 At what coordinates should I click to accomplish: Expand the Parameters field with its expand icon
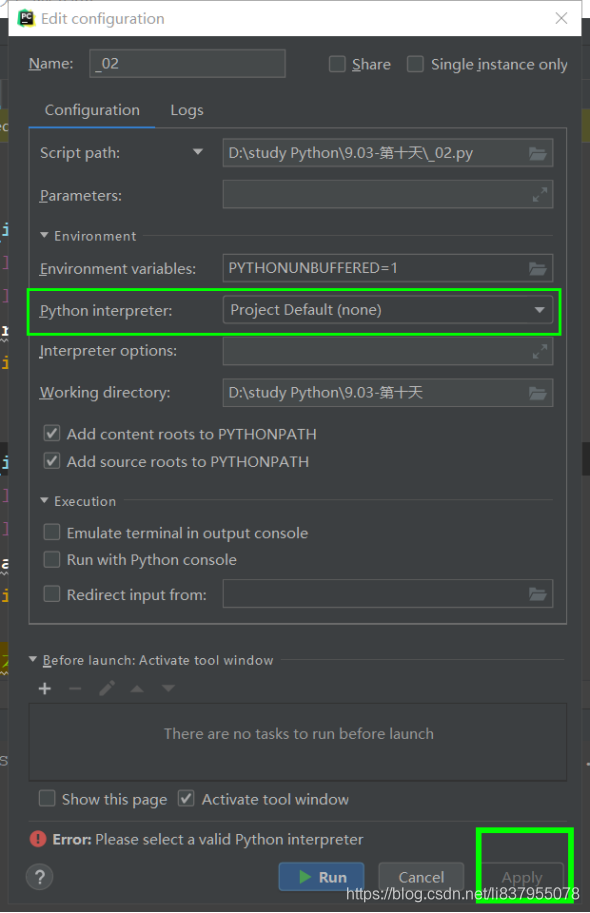[539, 194]
